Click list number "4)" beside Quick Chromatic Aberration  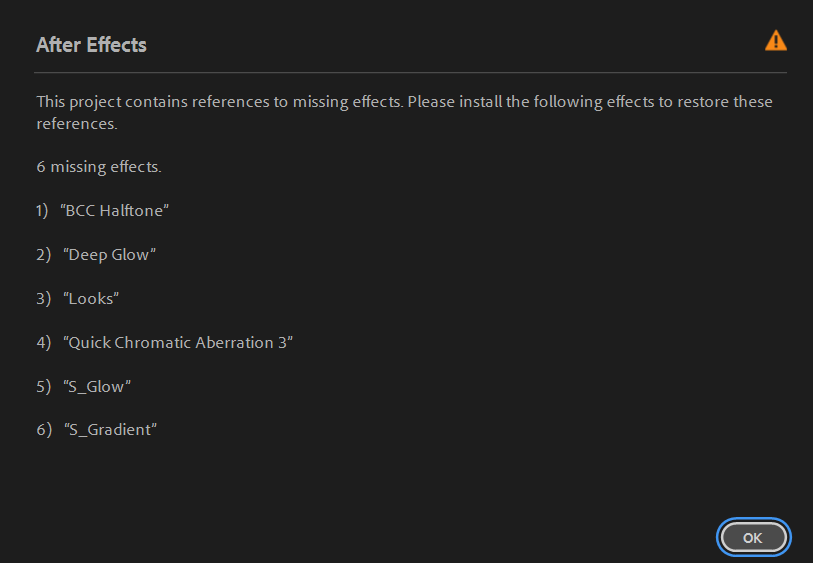[x=43, y=343]
